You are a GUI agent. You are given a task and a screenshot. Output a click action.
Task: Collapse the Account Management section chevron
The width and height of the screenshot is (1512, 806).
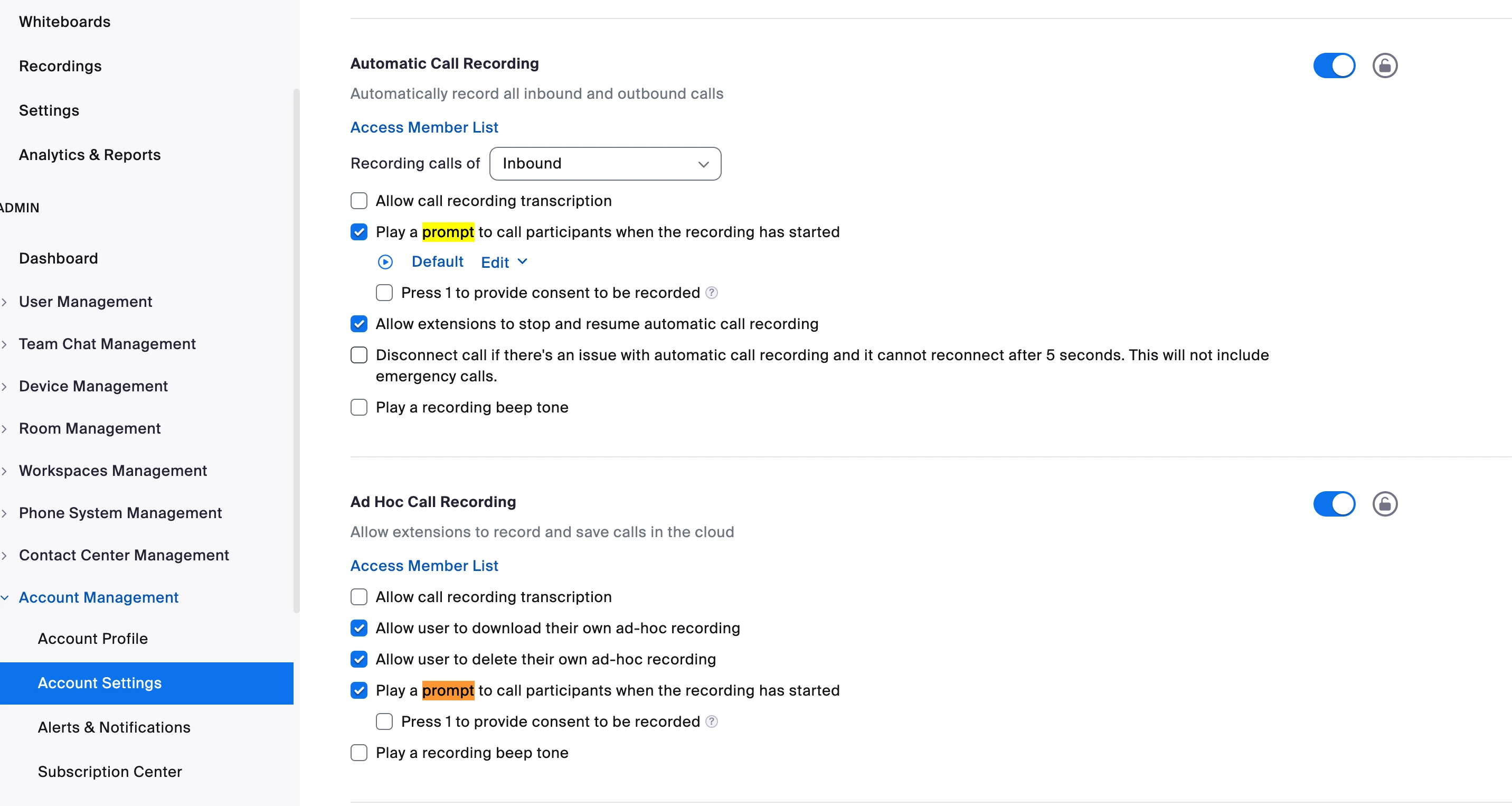point(5,597)
